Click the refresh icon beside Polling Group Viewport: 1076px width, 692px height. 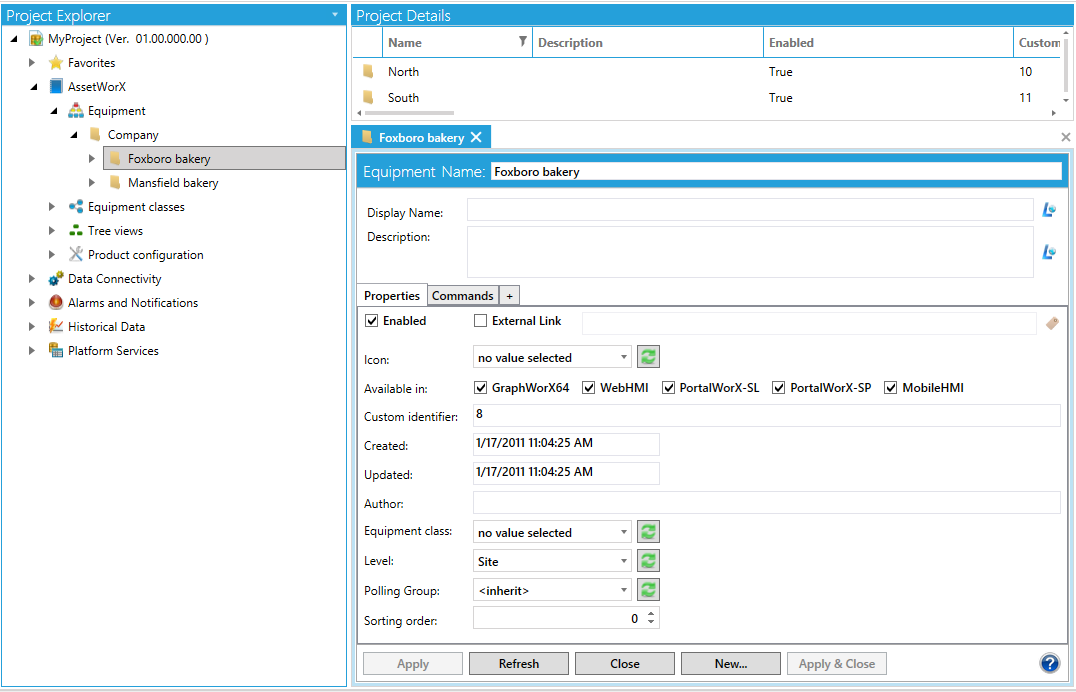coord(648,590)
